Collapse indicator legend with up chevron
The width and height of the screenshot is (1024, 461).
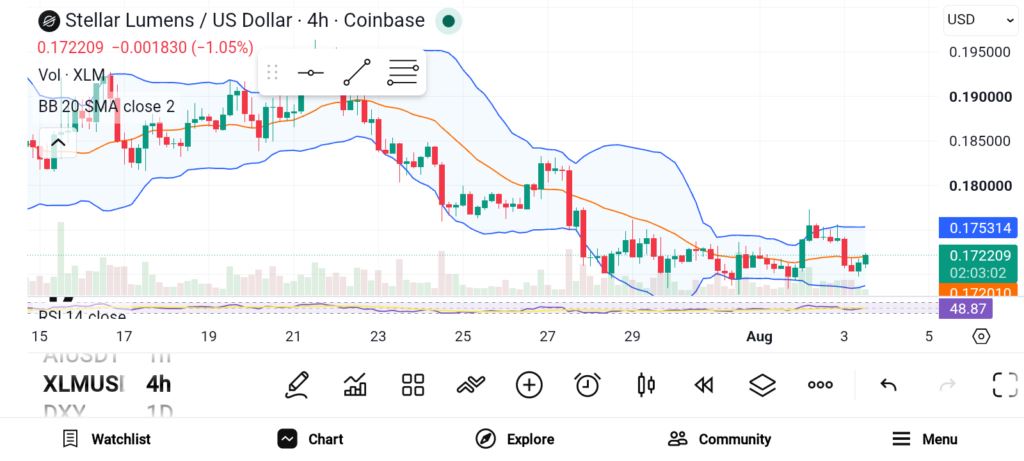(x=58, y=142)
